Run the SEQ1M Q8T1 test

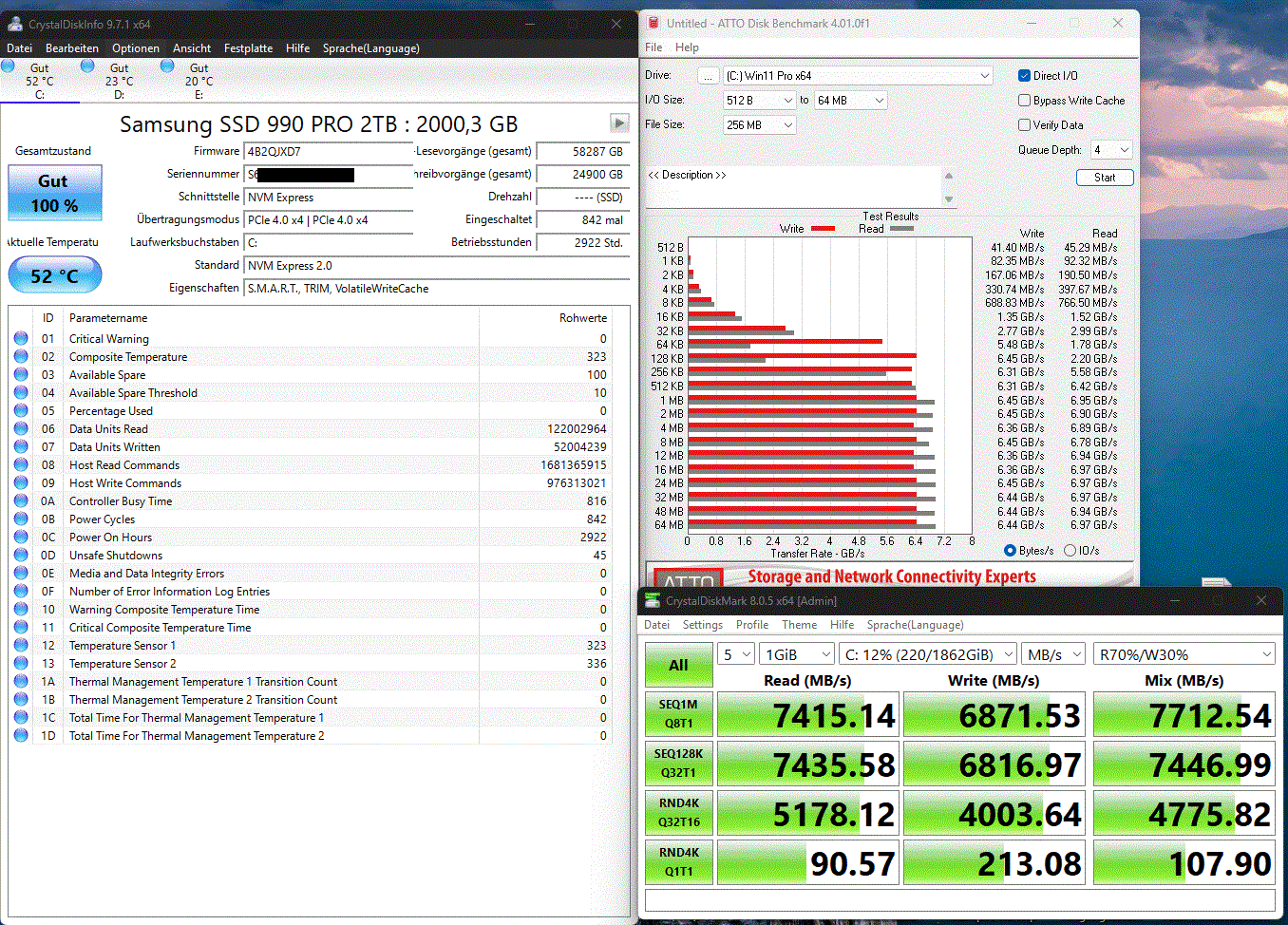point(678,713)
